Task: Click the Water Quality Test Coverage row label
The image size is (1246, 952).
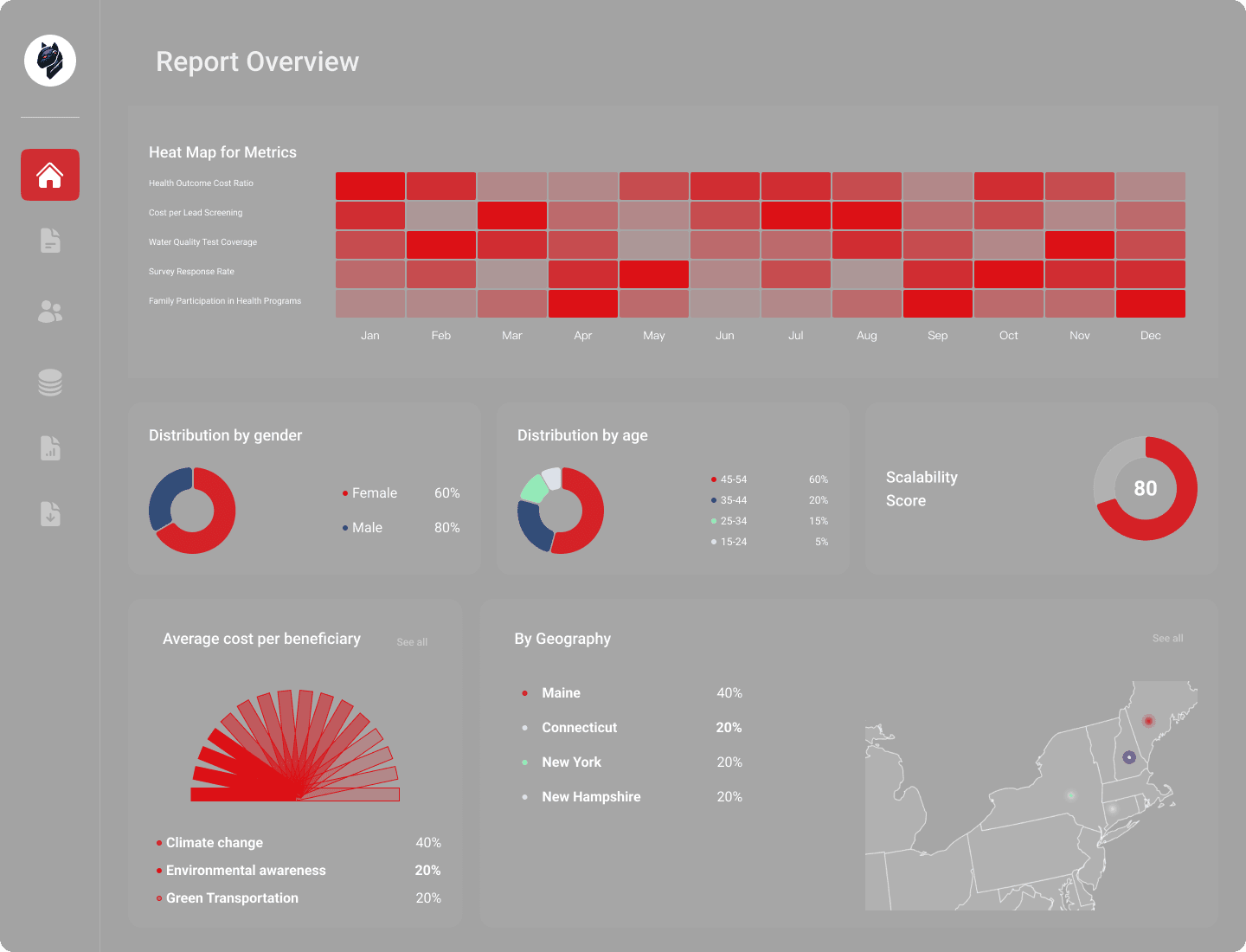Action: [202, 242]
